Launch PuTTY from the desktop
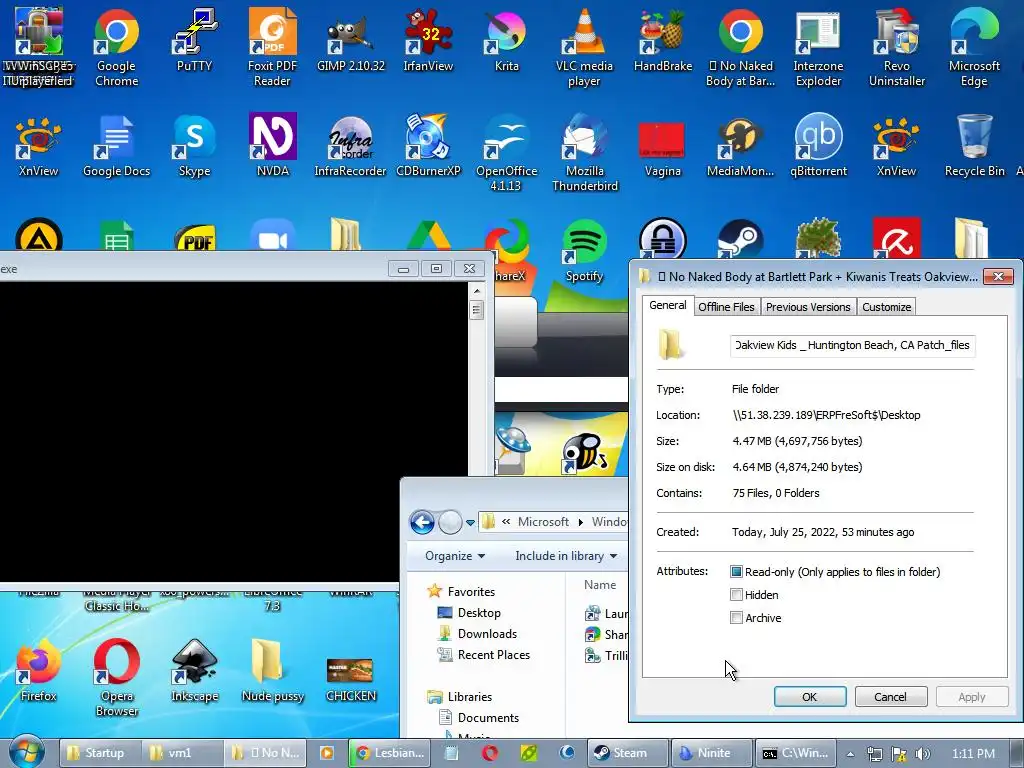This screenshot has height=768, width=1024. tap(194, 40)
